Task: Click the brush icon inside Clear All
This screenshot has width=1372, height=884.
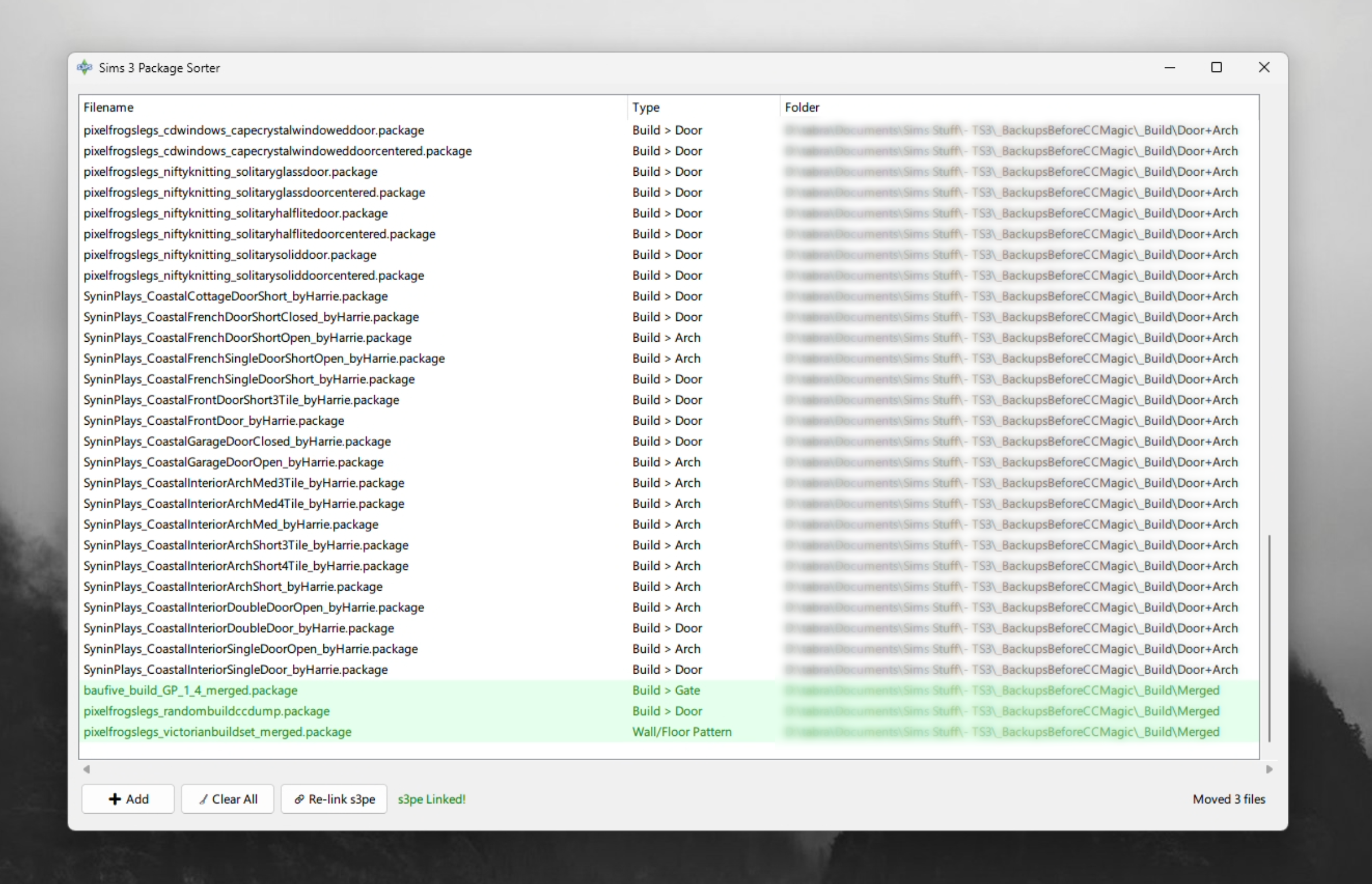Action: [x=203, y=799]
